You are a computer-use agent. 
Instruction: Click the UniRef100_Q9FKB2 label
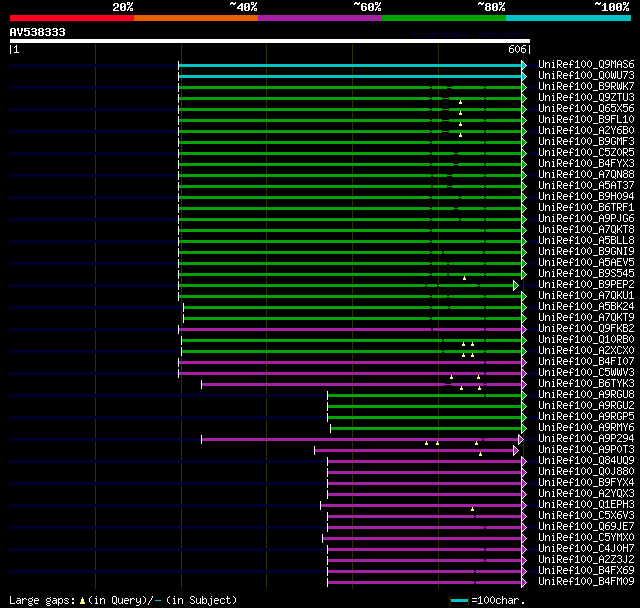coord(586,329)
